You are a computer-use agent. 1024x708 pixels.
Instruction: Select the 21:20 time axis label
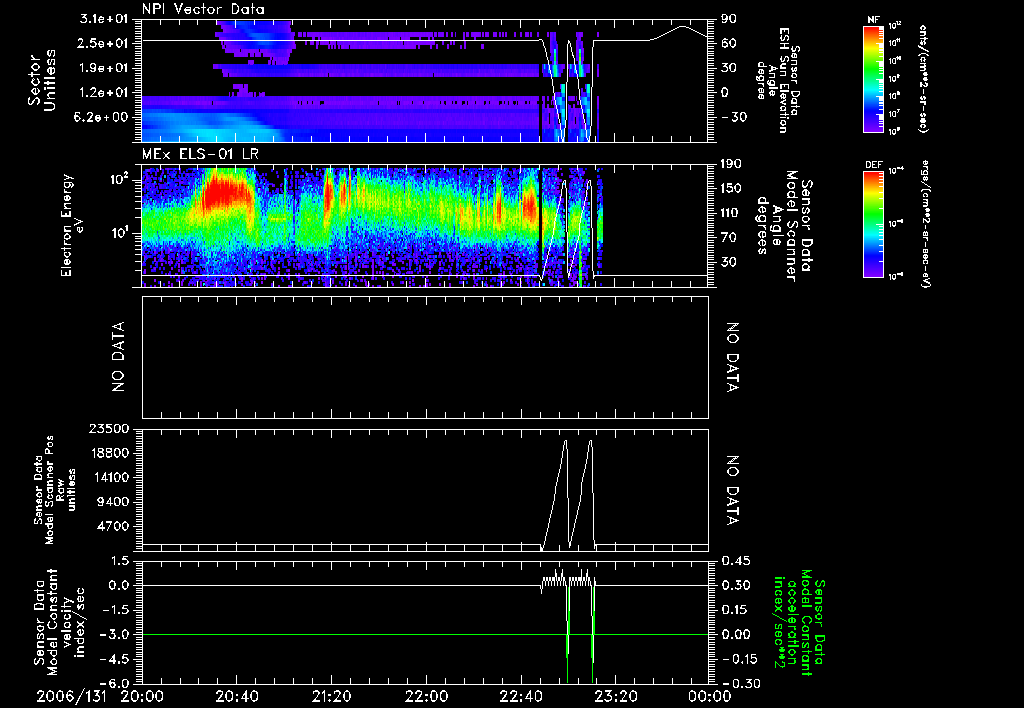pyautogui.click(x=331, y=695)
